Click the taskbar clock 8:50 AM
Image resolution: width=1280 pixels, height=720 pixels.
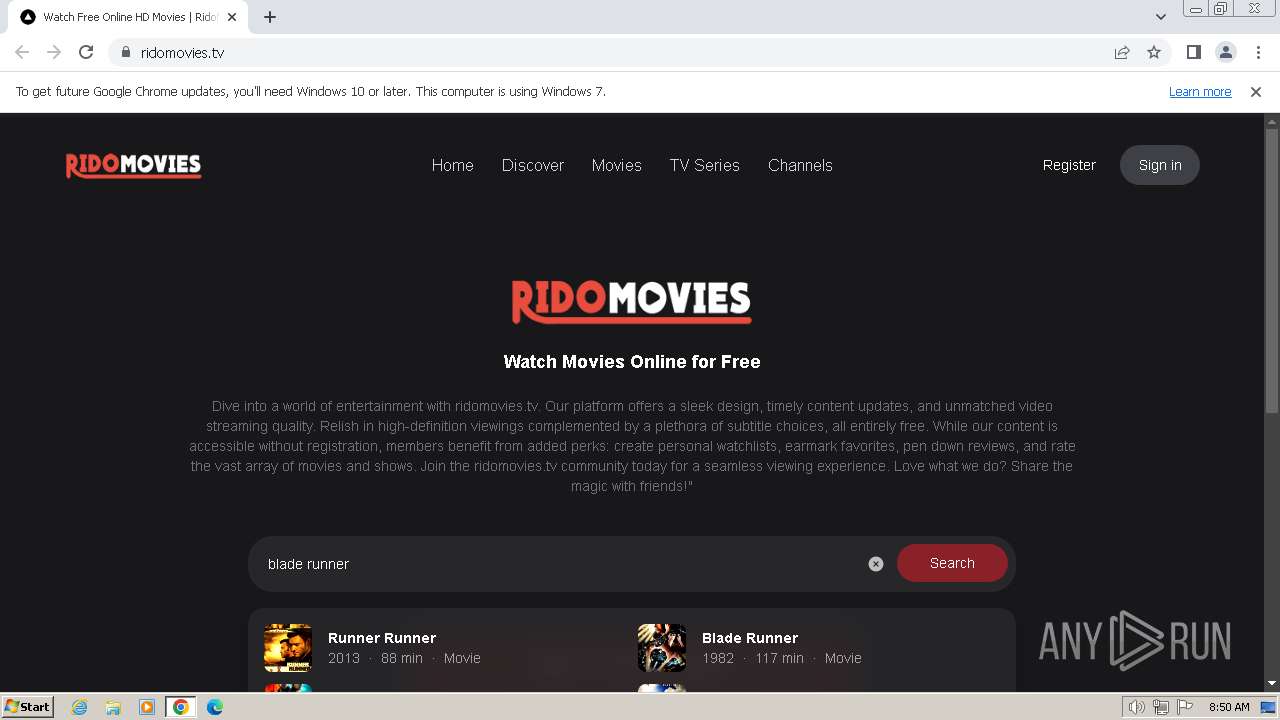click(x=1229, y=707)
